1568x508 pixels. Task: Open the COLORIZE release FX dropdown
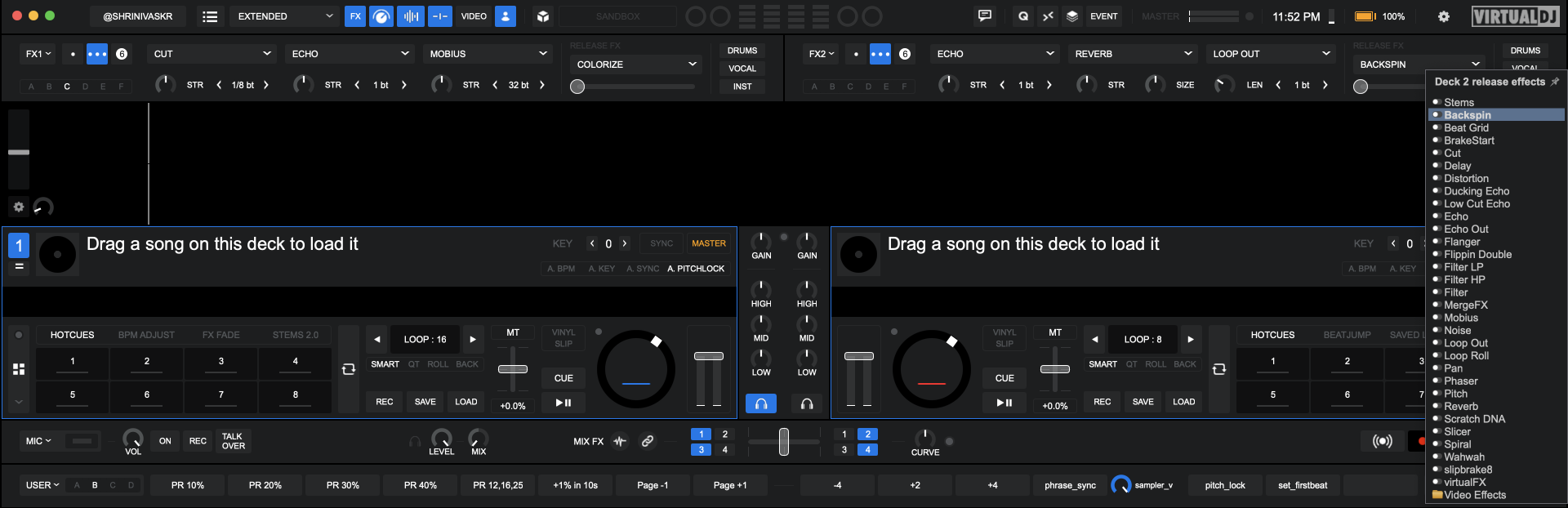point(636,65)
